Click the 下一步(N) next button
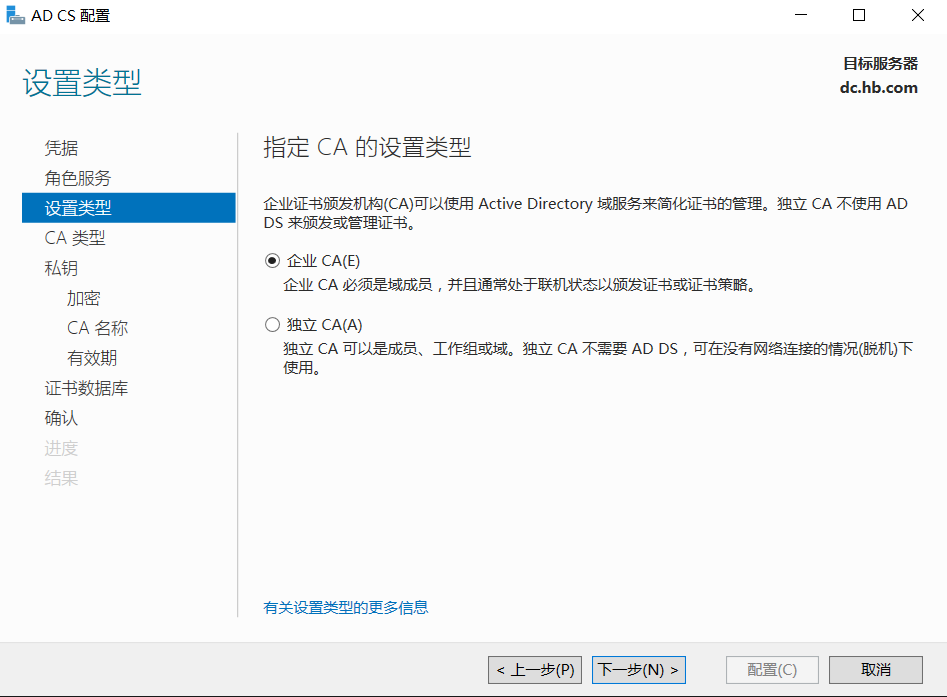The height and width of the screenshot is (697, 947). coord(639,670)
